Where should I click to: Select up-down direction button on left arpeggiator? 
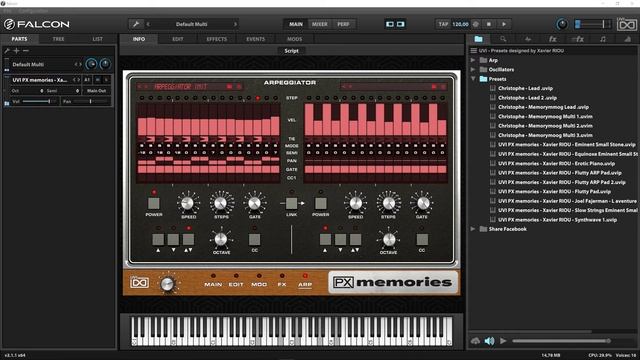click(x=188, y=239)
